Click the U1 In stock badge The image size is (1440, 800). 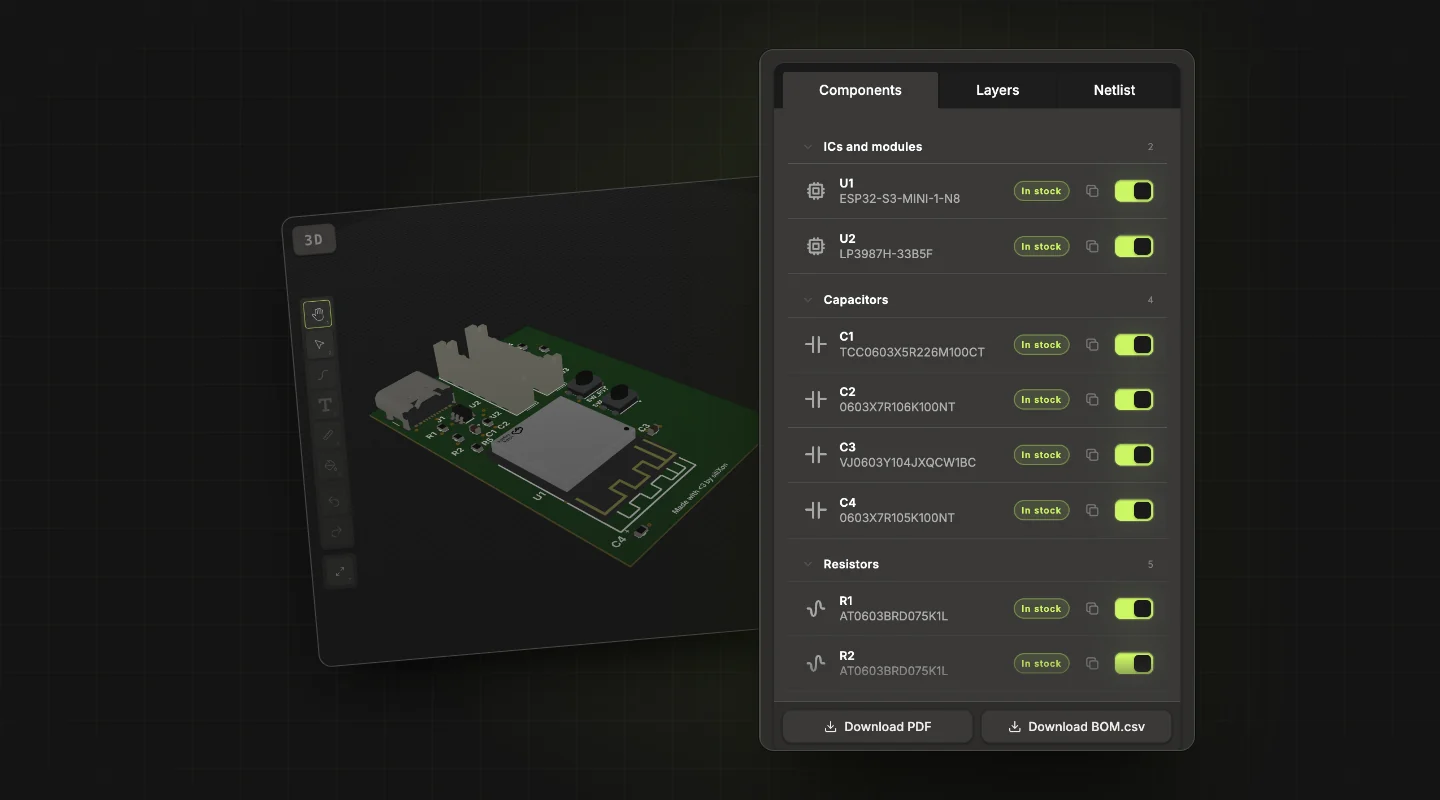[x=1041, y=191]
